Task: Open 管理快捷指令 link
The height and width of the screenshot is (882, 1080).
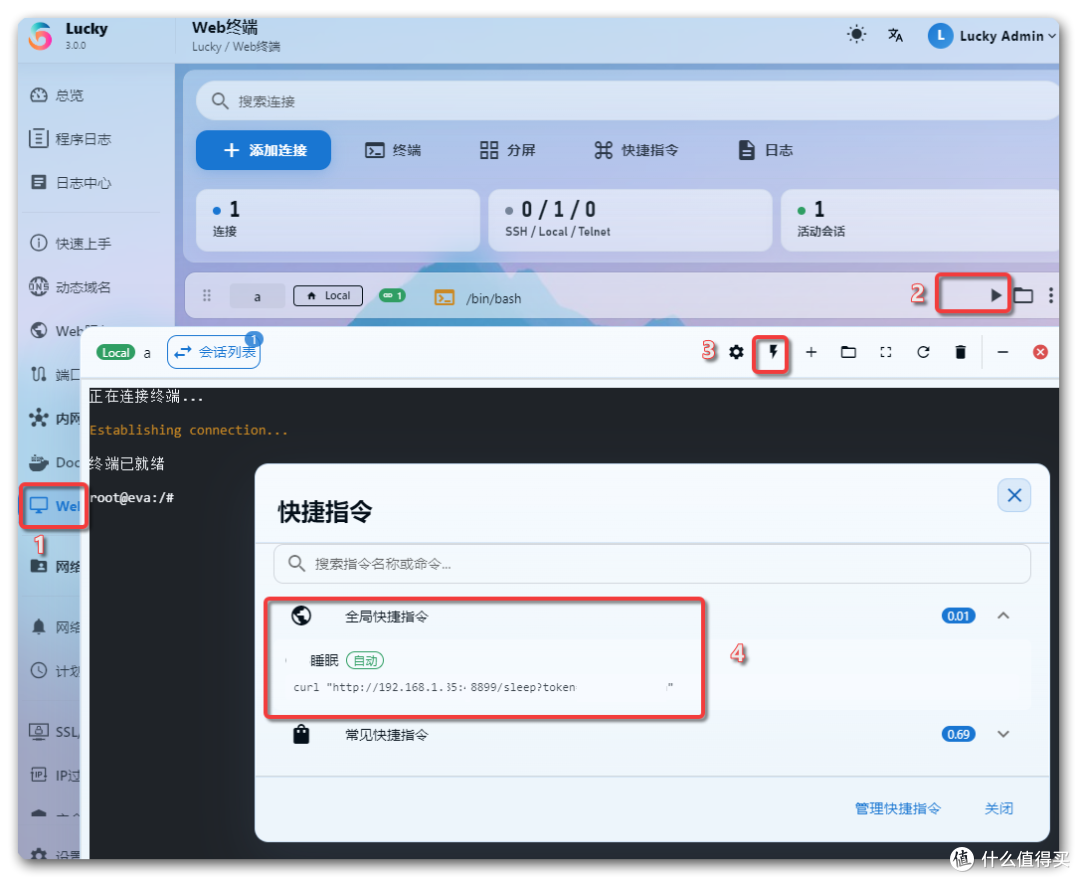Action: (x=897, y=808)
